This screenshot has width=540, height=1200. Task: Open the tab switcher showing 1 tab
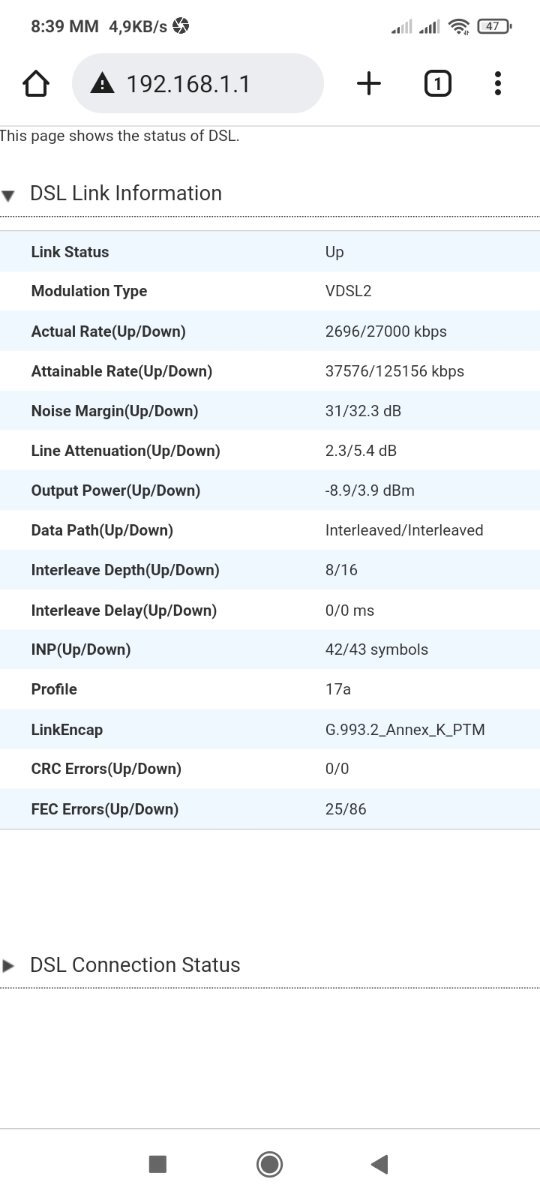coord(437,84)
